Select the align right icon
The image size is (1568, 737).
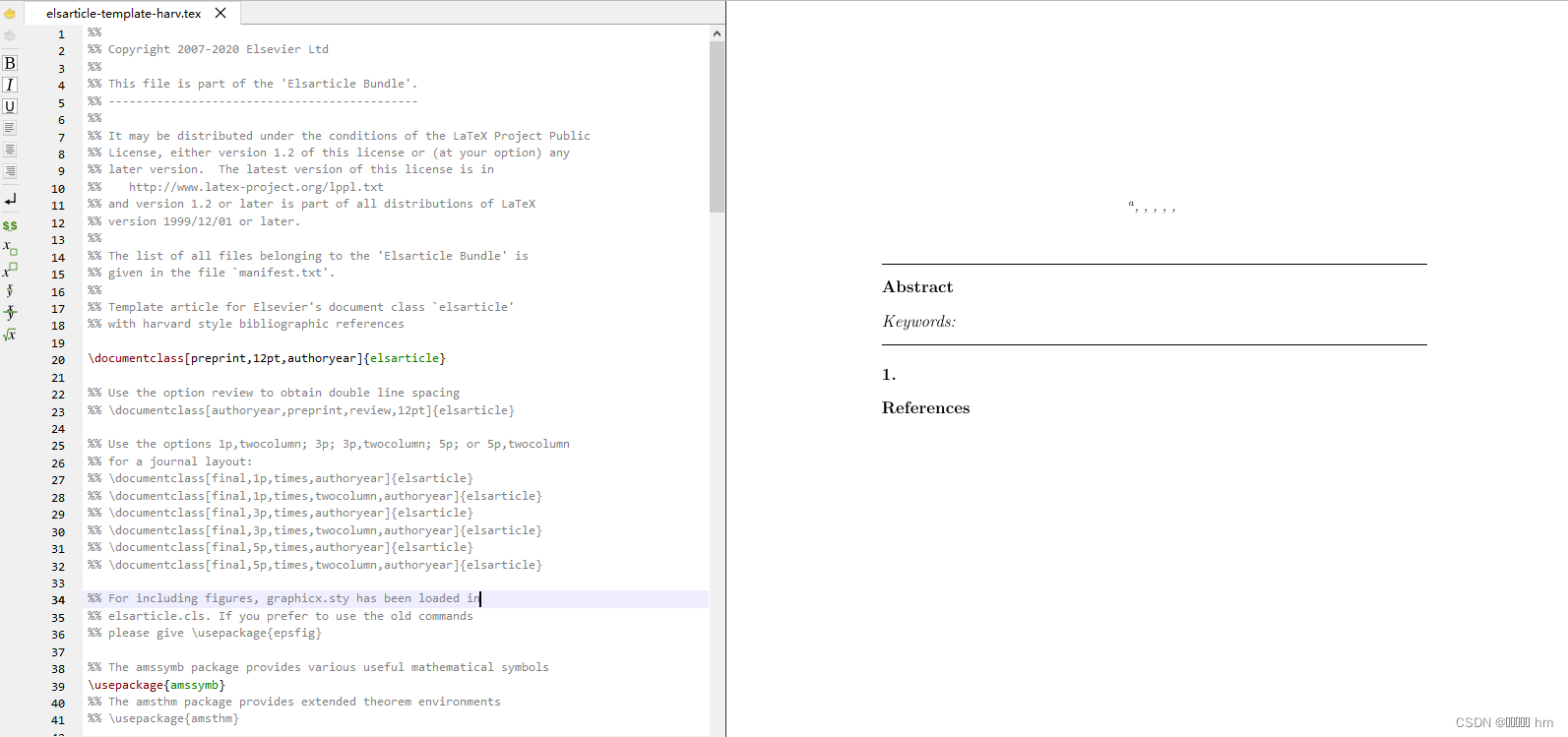pos(10,171)
